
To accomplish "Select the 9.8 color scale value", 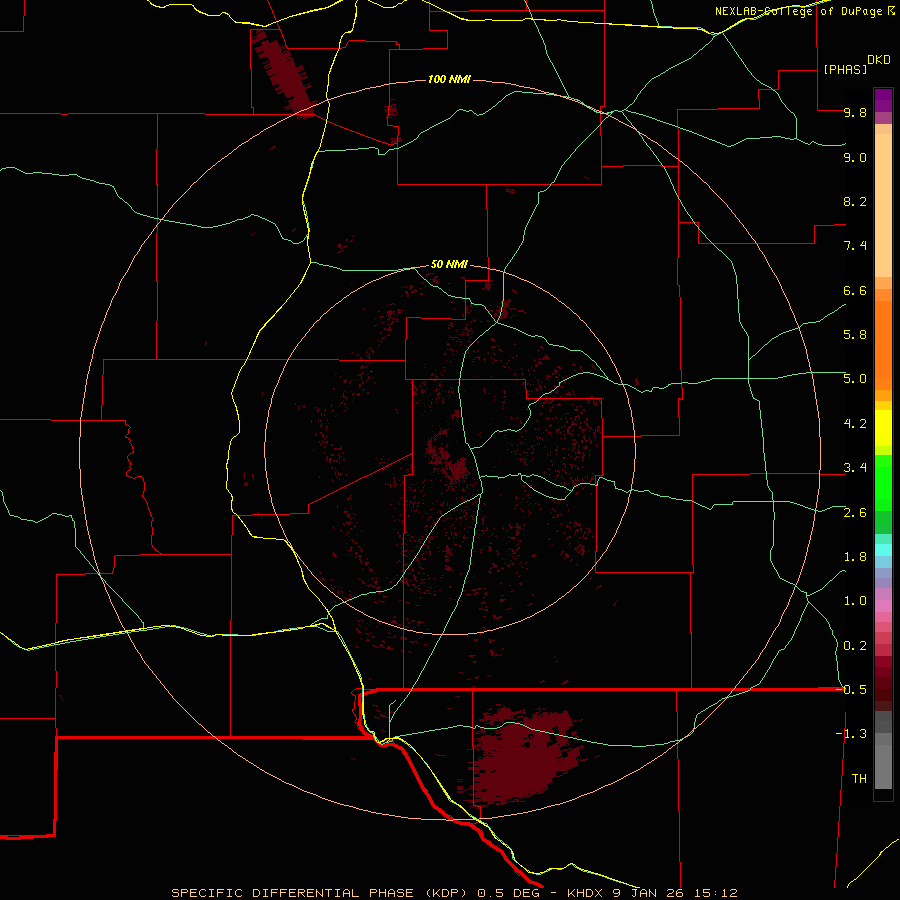I will [x=855, y=112].
